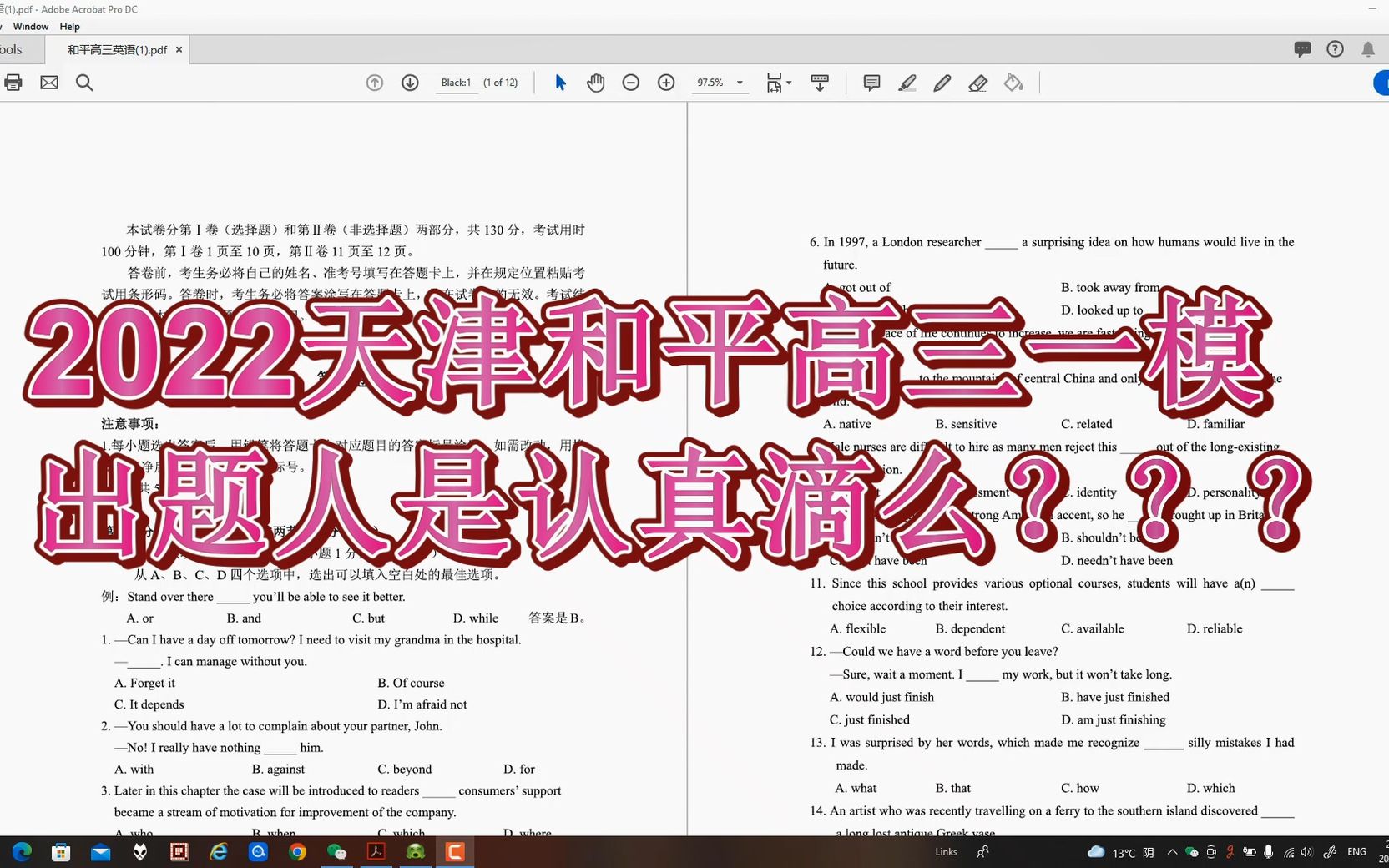The image size is (1389, 868).
Task: Click the page count '(1 of 12)' text
Action: [501, 83]
